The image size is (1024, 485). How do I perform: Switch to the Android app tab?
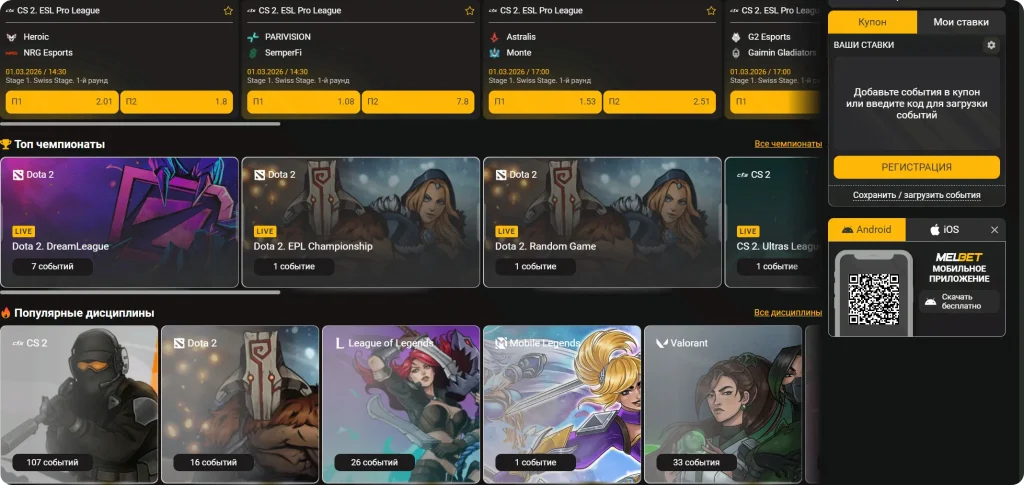click(x=867, y=230)
